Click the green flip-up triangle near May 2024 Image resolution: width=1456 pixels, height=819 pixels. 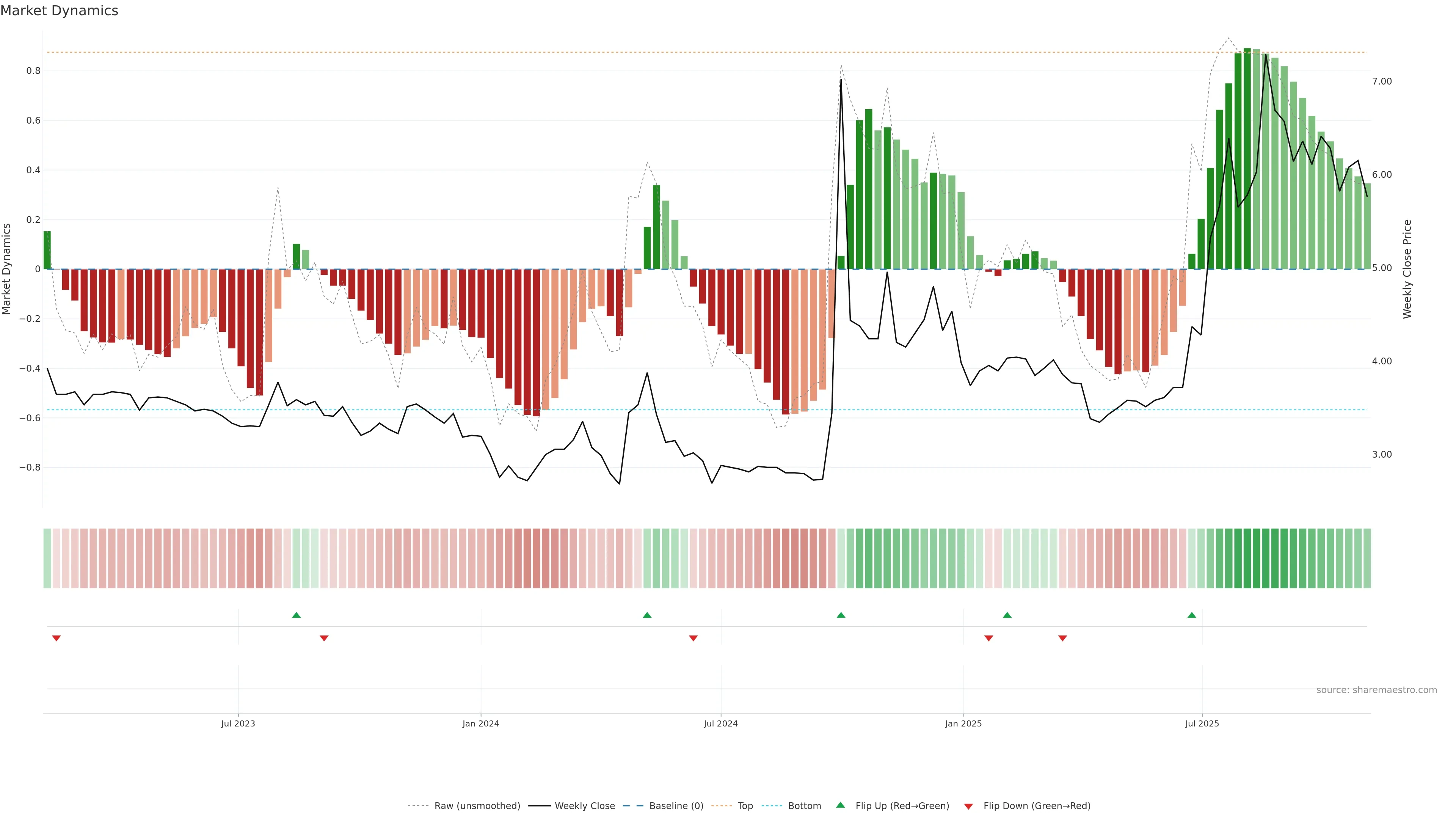(647, 615)
